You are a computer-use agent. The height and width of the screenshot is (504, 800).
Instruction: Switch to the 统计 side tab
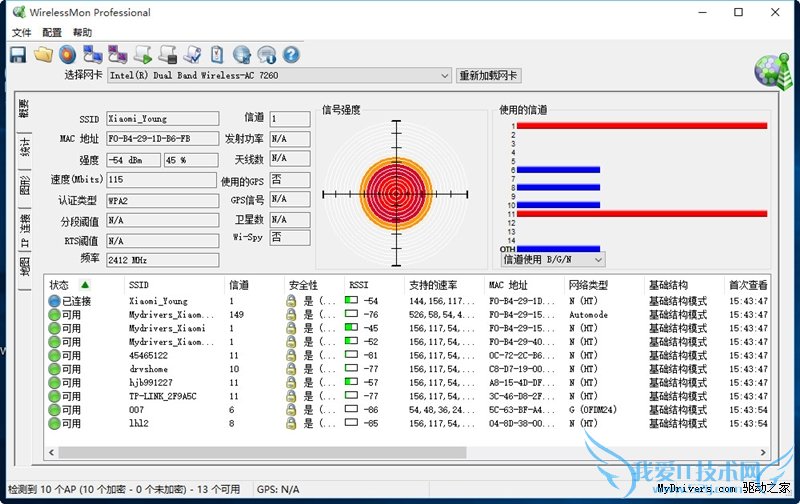click(x=24, y=148)
